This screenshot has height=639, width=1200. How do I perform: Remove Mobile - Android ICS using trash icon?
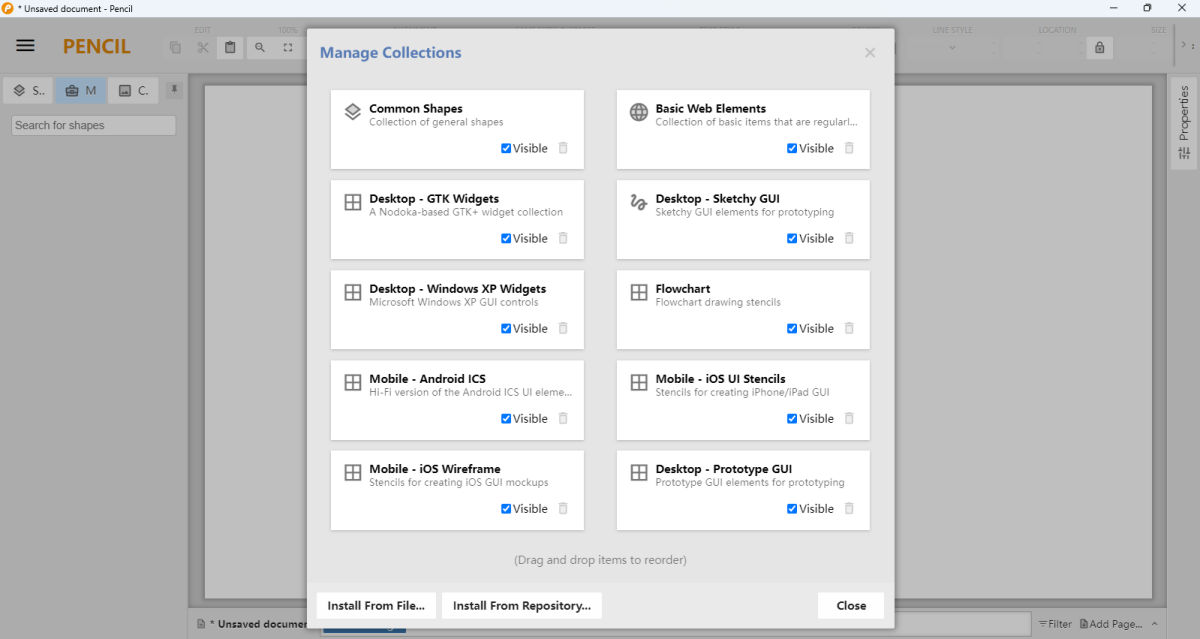point(563,418)
